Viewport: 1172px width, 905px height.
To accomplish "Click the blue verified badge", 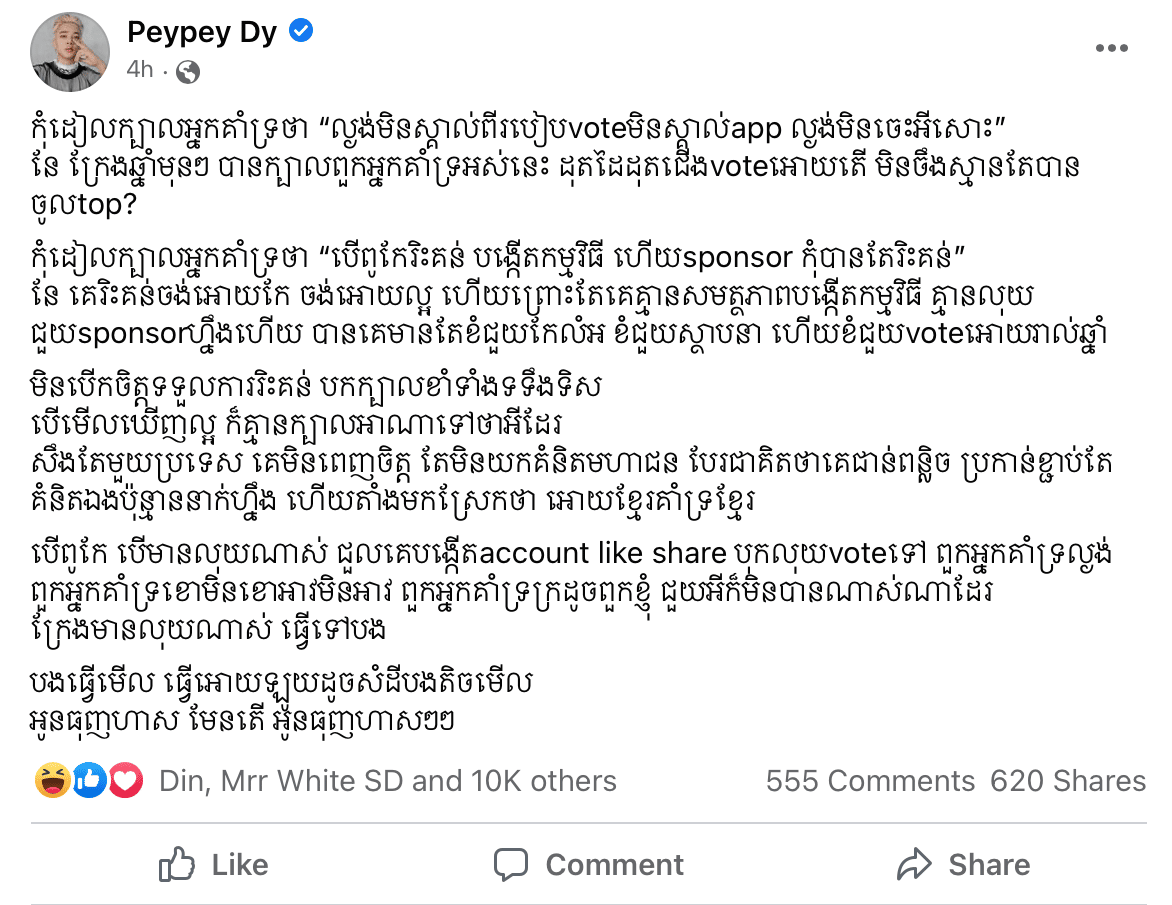I will pos(301,33).
